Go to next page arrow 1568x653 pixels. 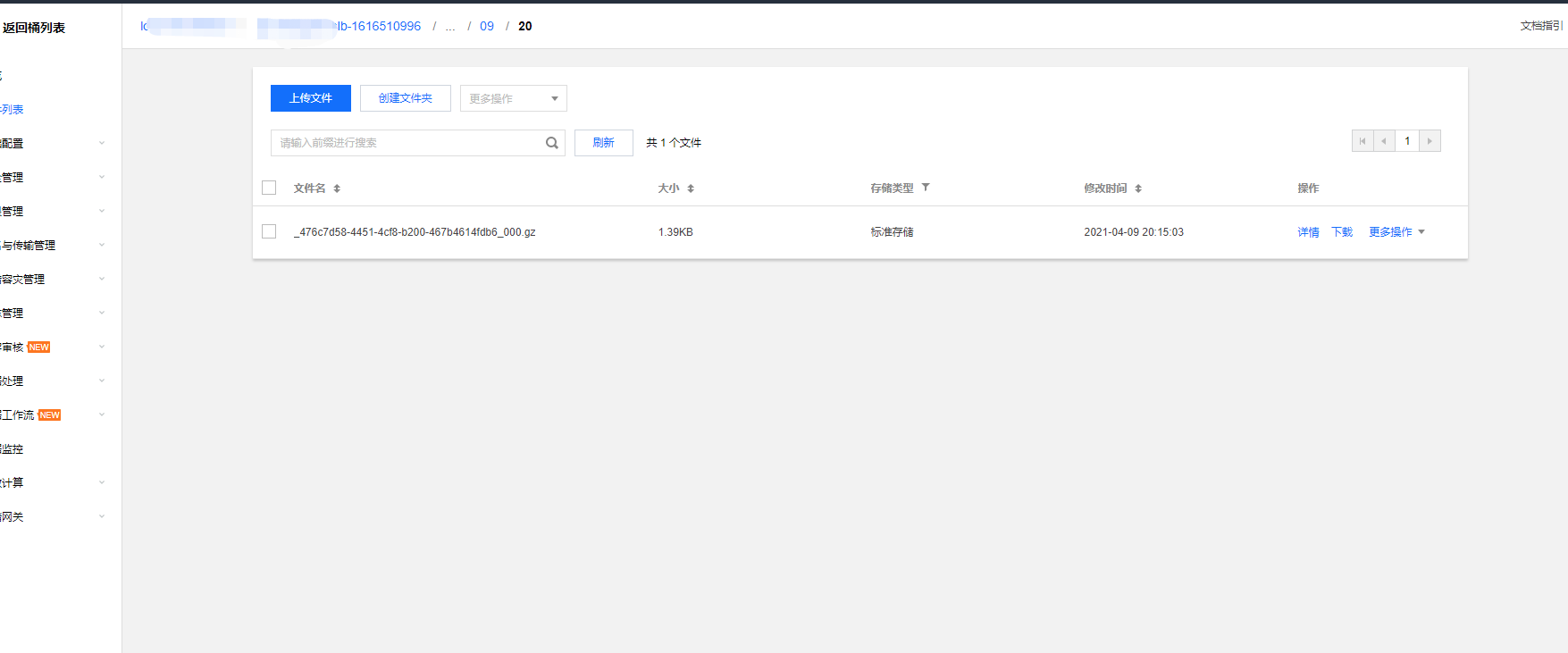1430,141
